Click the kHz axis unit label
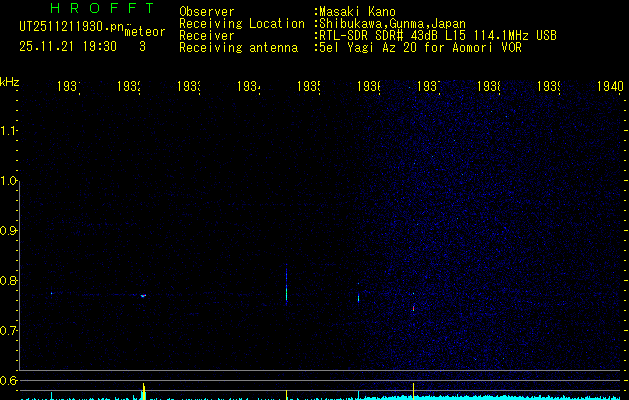629x400 pixels. pos(10,82)
